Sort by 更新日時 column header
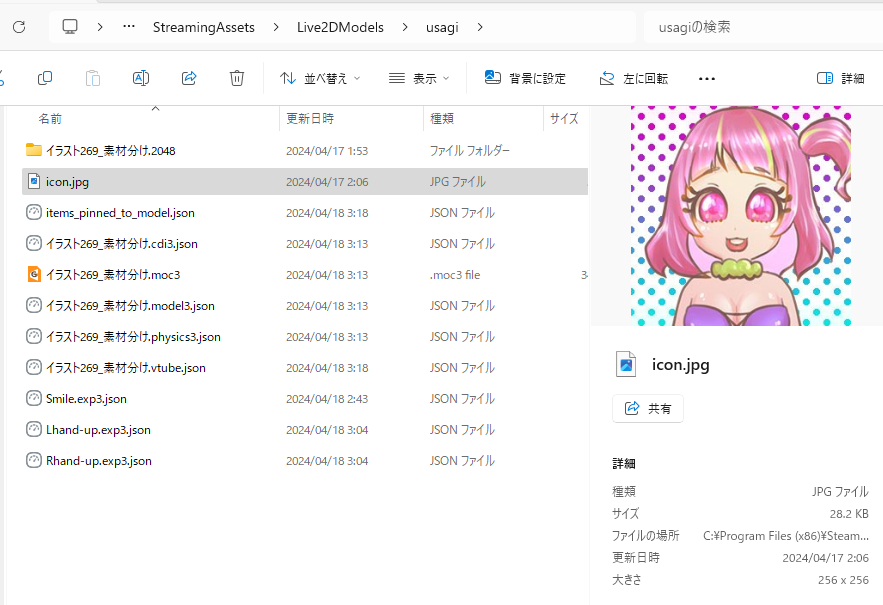This screenshot has width=883, height=605. (310, 118)
